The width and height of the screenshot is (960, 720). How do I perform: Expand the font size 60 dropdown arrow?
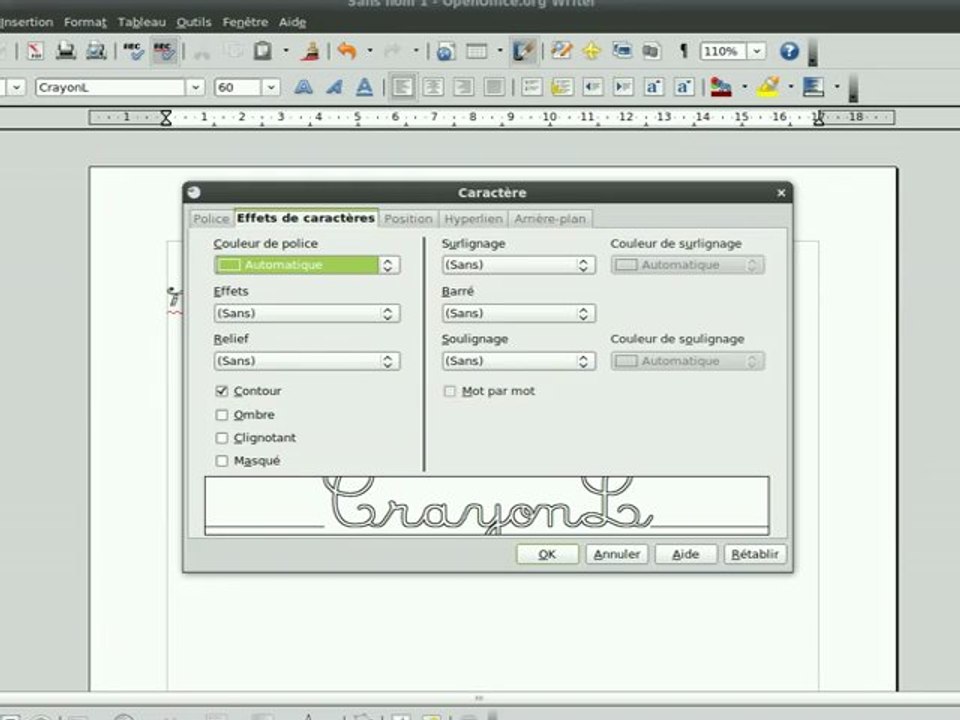point(271,87)
